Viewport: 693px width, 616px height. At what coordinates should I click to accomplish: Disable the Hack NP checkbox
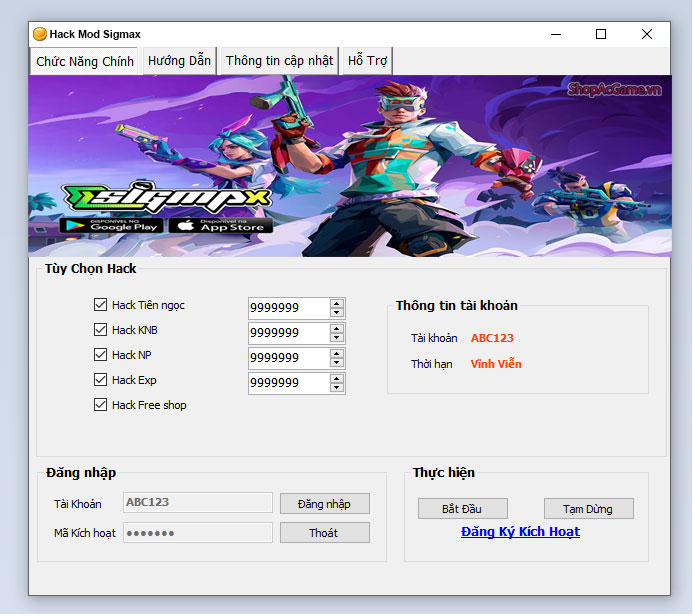coord(100,354)
